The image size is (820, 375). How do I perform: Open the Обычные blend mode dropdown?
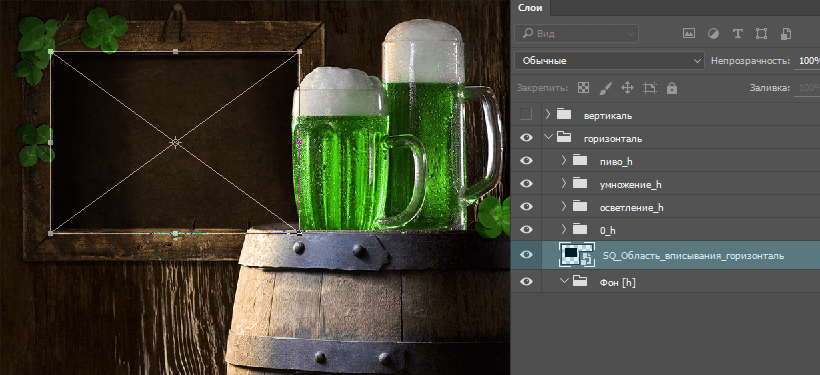coord(609,61)
